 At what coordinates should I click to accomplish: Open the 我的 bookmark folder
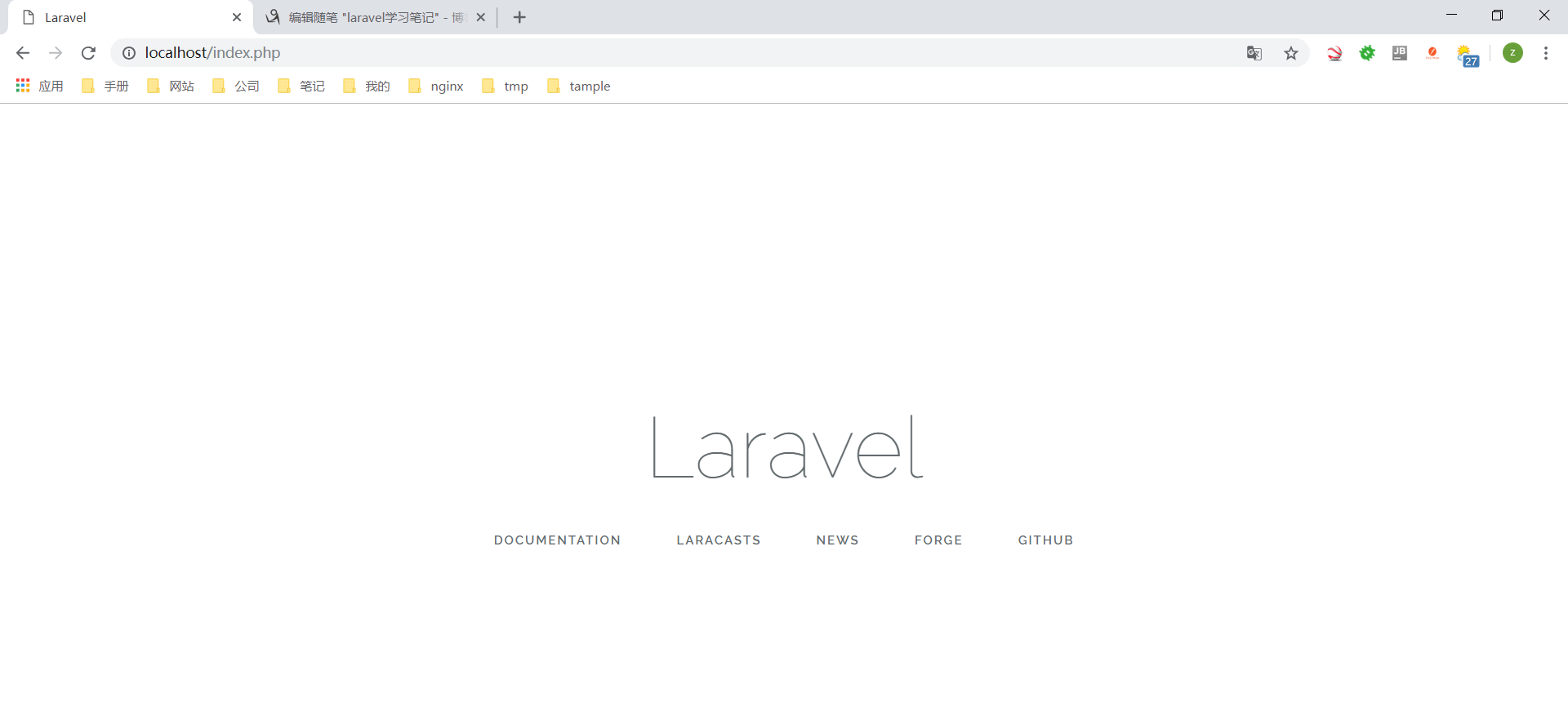(367, 86)
